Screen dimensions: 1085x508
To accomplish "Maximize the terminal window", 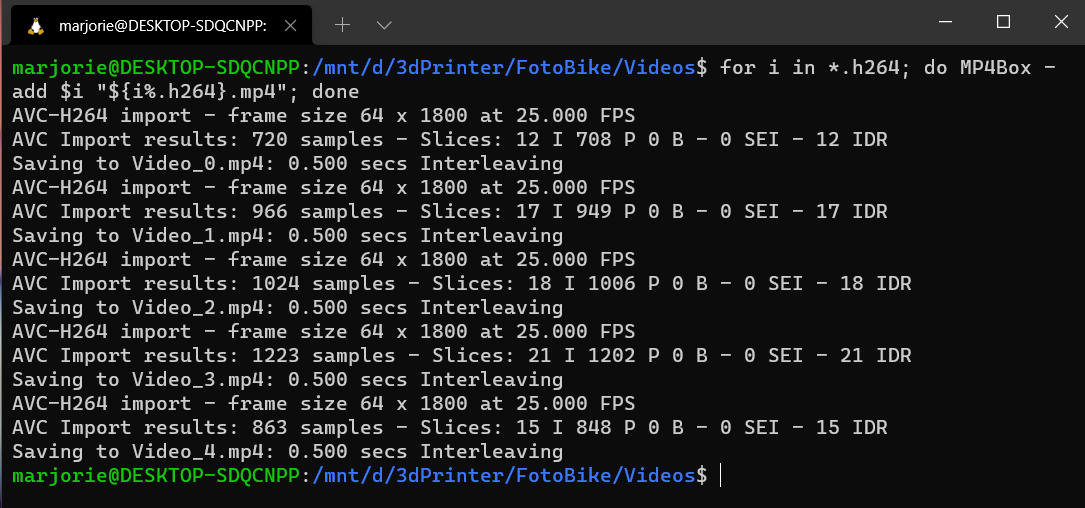I will coord(1003,22).
